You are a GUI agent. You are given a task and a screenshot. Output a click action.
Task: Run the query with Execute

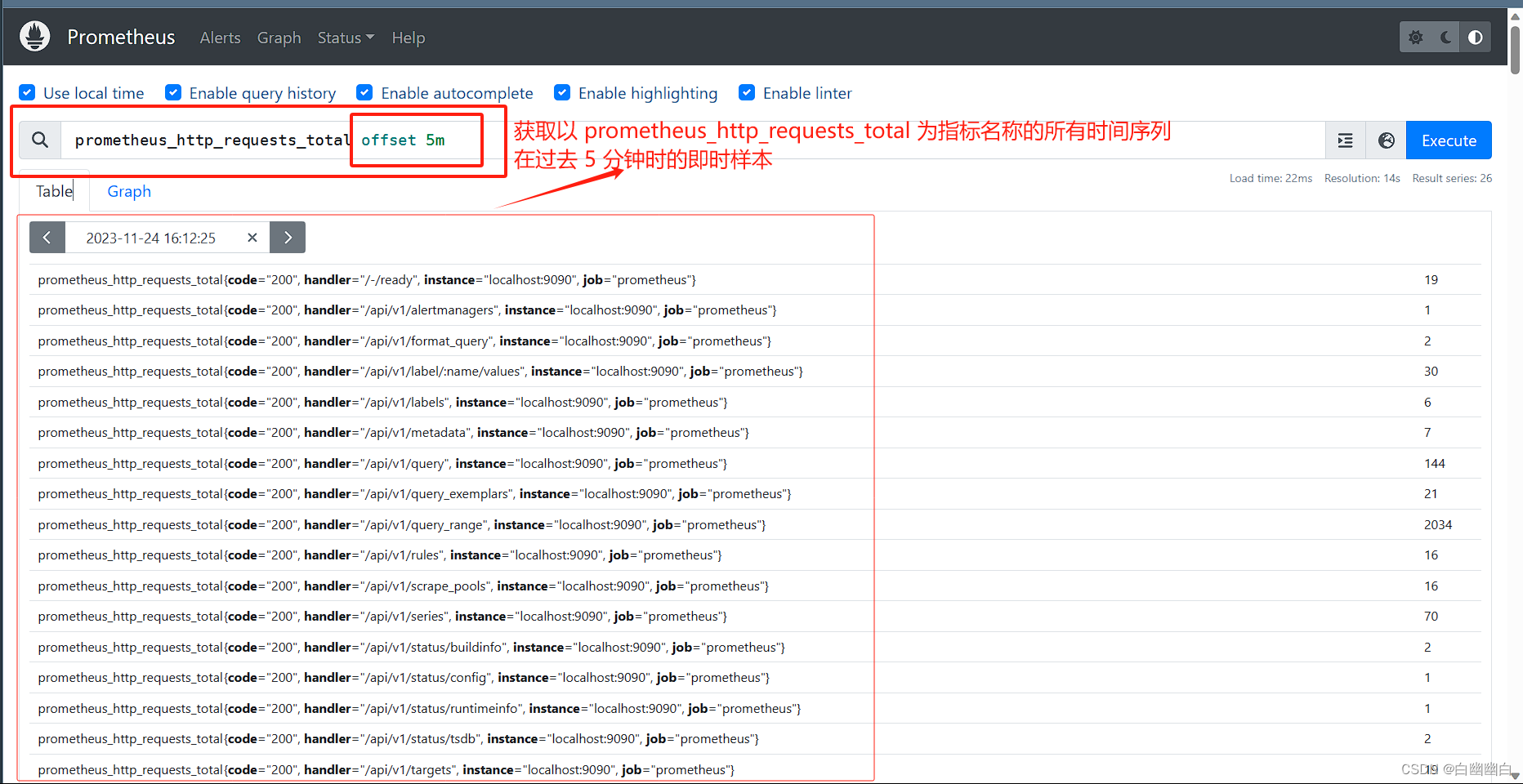click(x=1449, y=140)
